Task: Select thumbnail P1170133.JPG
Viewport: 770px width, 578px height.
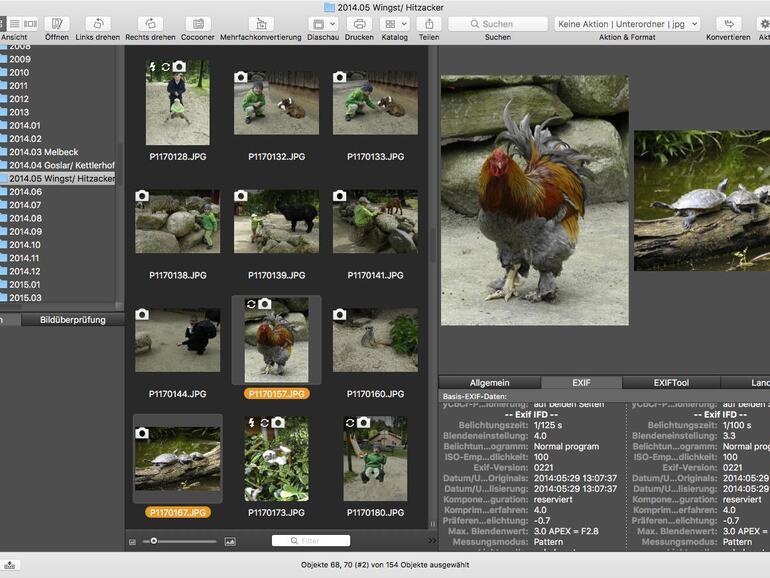Action: 375,103
